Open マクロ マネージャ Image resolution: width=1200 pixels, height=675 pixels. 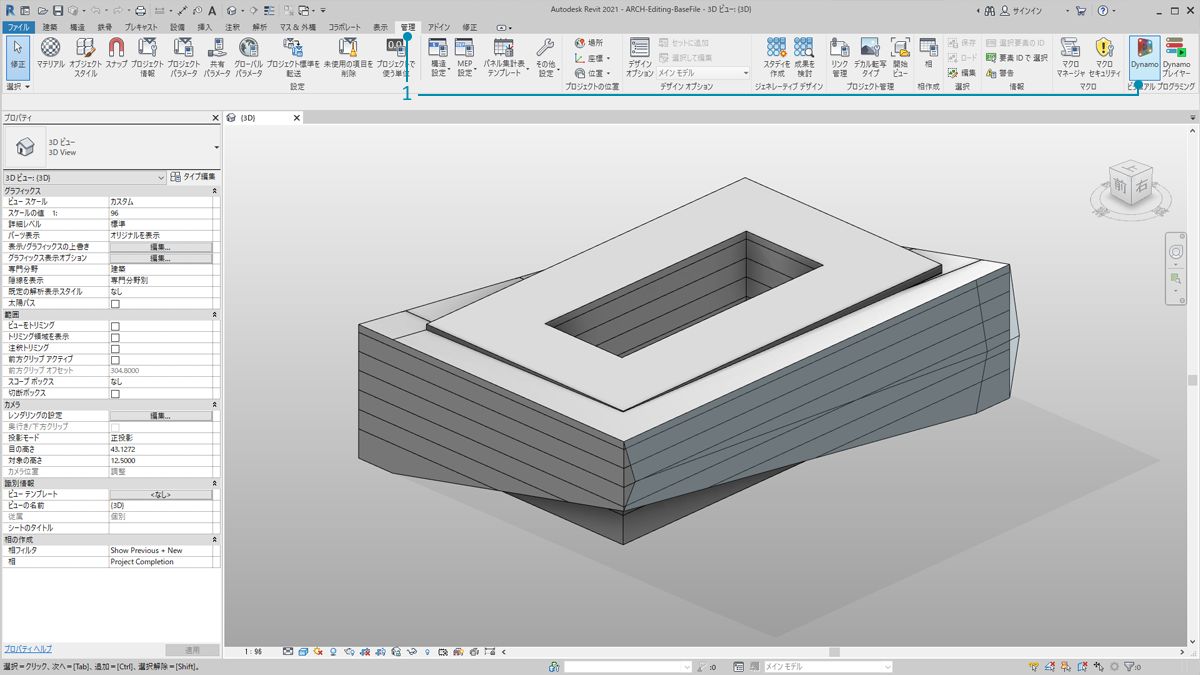[1071, 57]
